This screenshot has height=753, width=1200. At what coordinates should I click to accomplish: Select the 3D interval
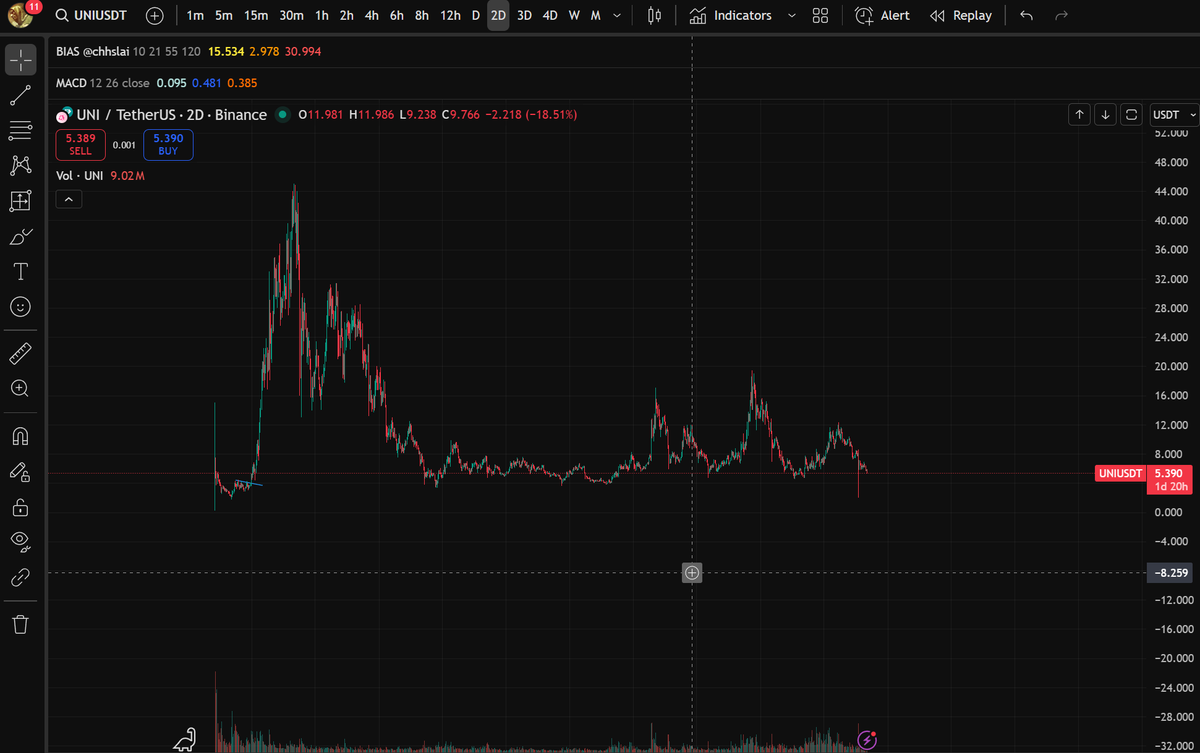pos(524,16)
